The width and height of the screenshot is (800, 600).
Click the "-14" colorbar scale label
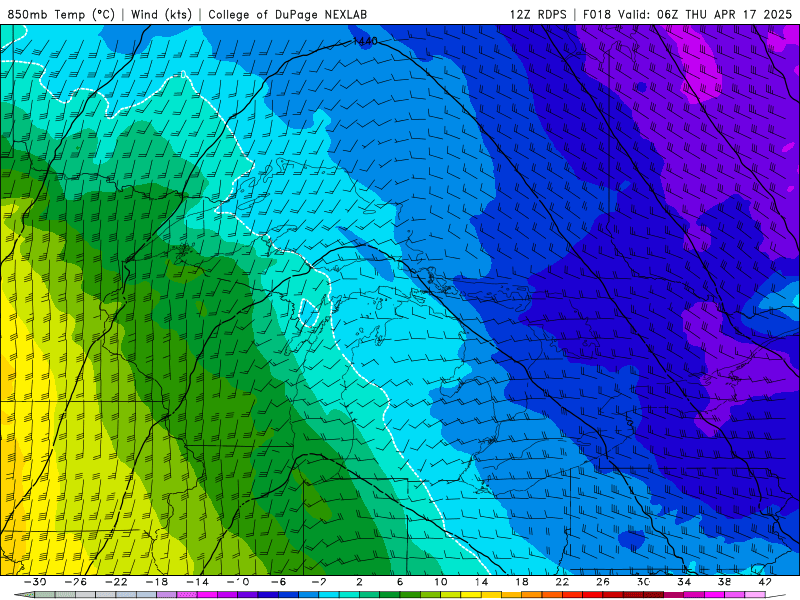pyautogui.click(x=197, y=582)
